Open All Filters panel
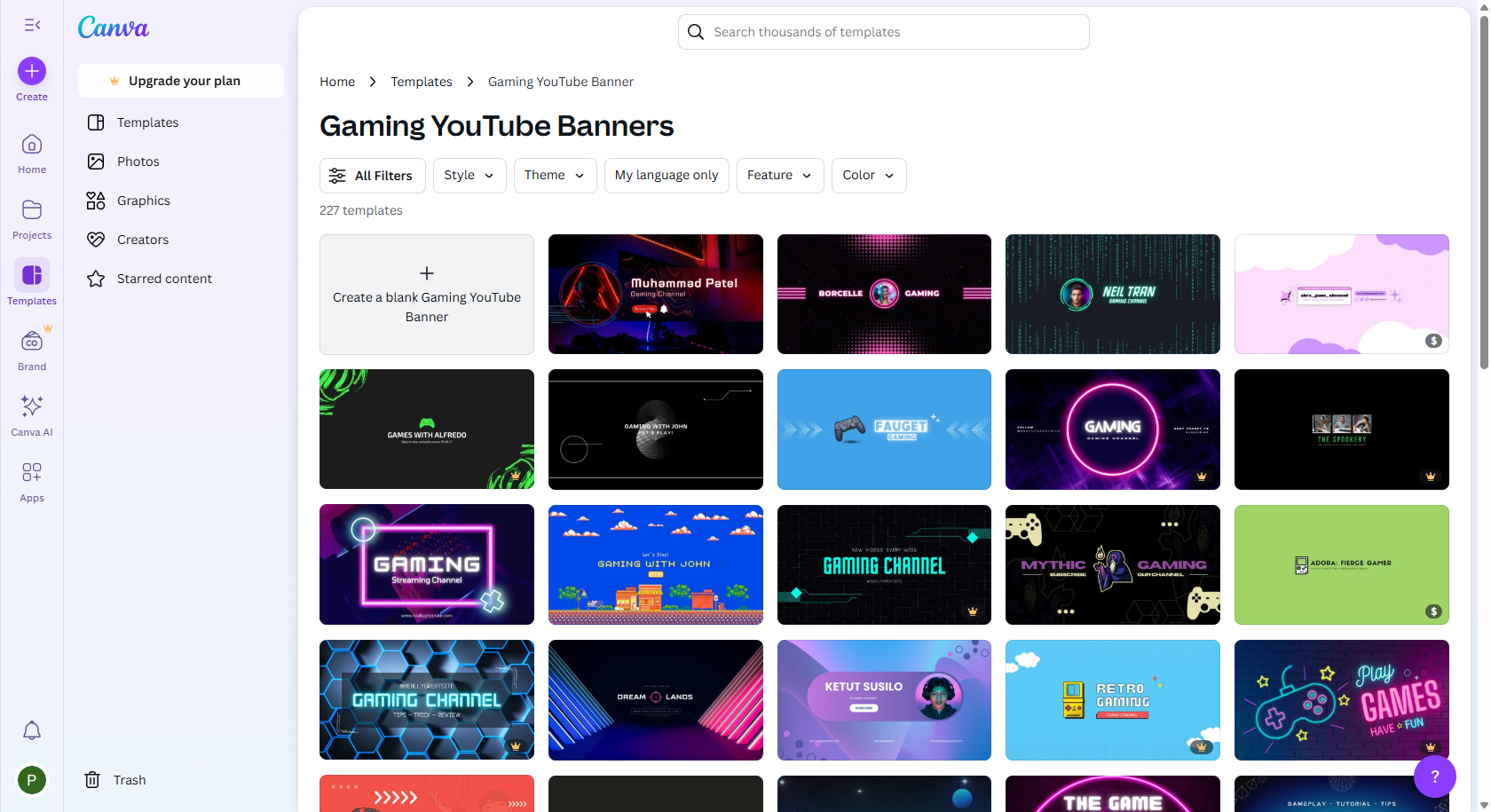The width and height of the screenshot is (1491, 812). click(x=373, y=176)
